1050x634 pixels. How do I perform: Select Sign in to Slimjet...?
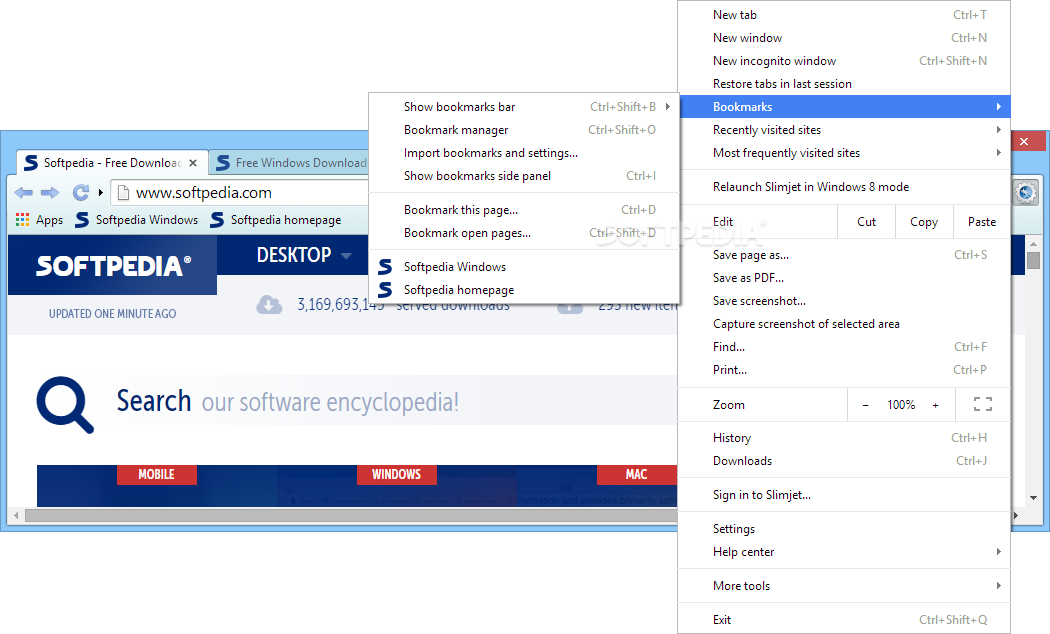tap(844, 495)
